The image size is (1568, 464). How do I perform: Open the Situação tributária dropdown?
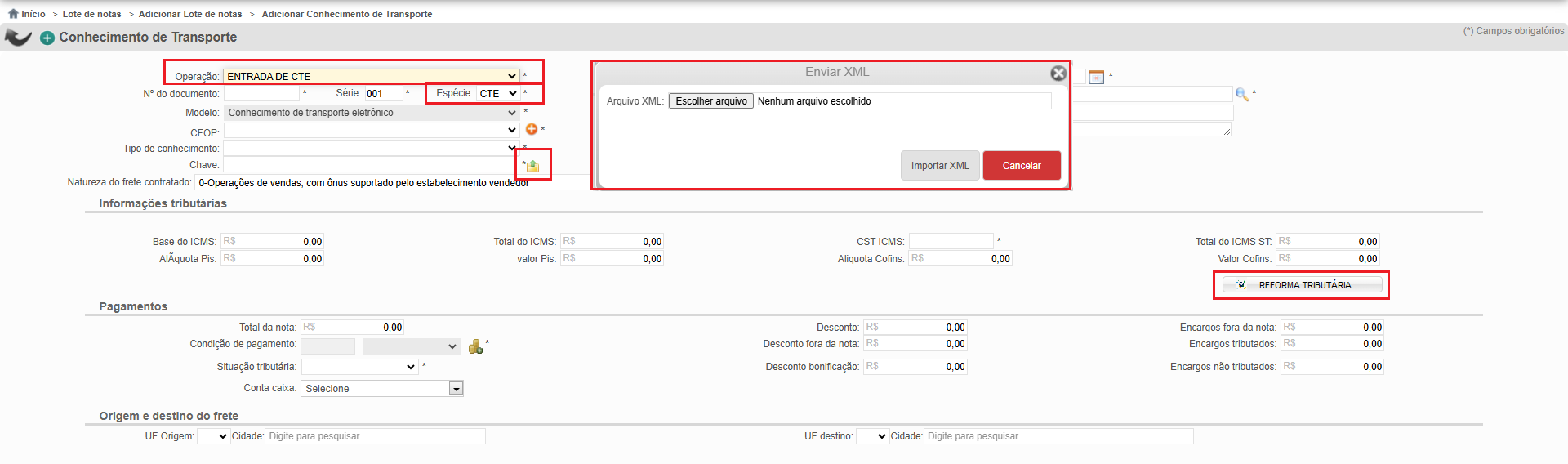coord(360,367)
